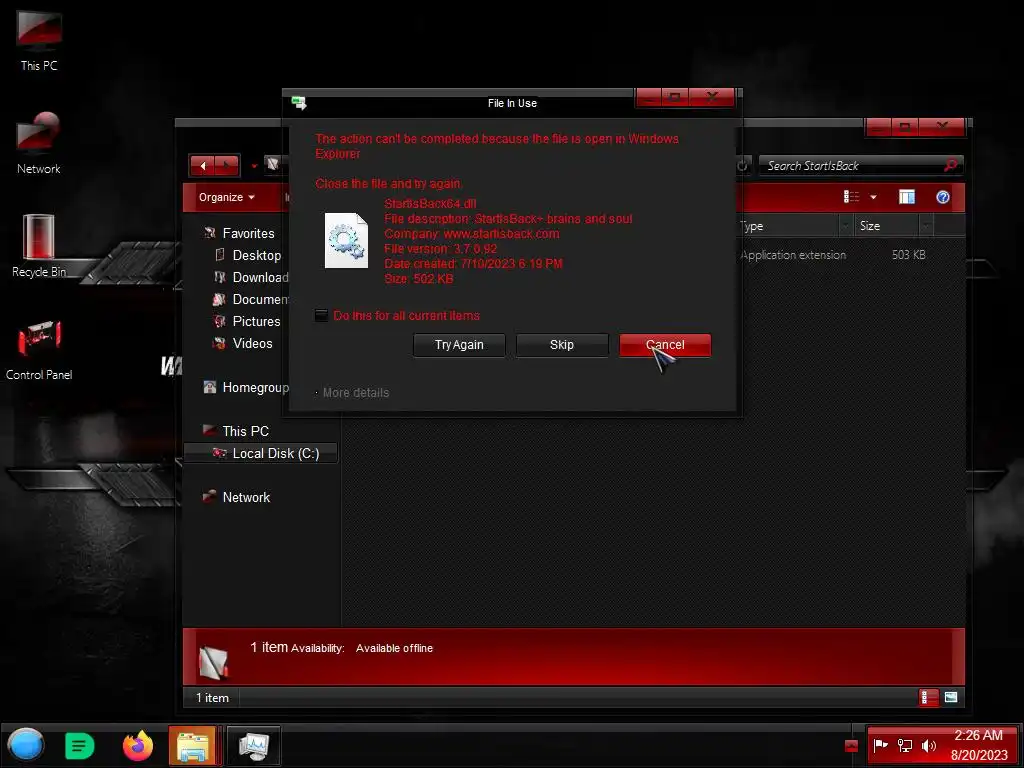The image size is (1024, 768).
Task: Sort by the Size column header
Action: 888,226
